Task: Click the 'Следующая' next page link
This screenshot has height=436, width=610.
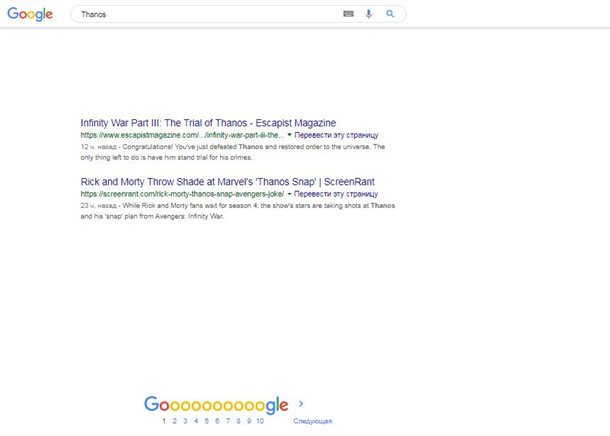Action: (312, 422)
